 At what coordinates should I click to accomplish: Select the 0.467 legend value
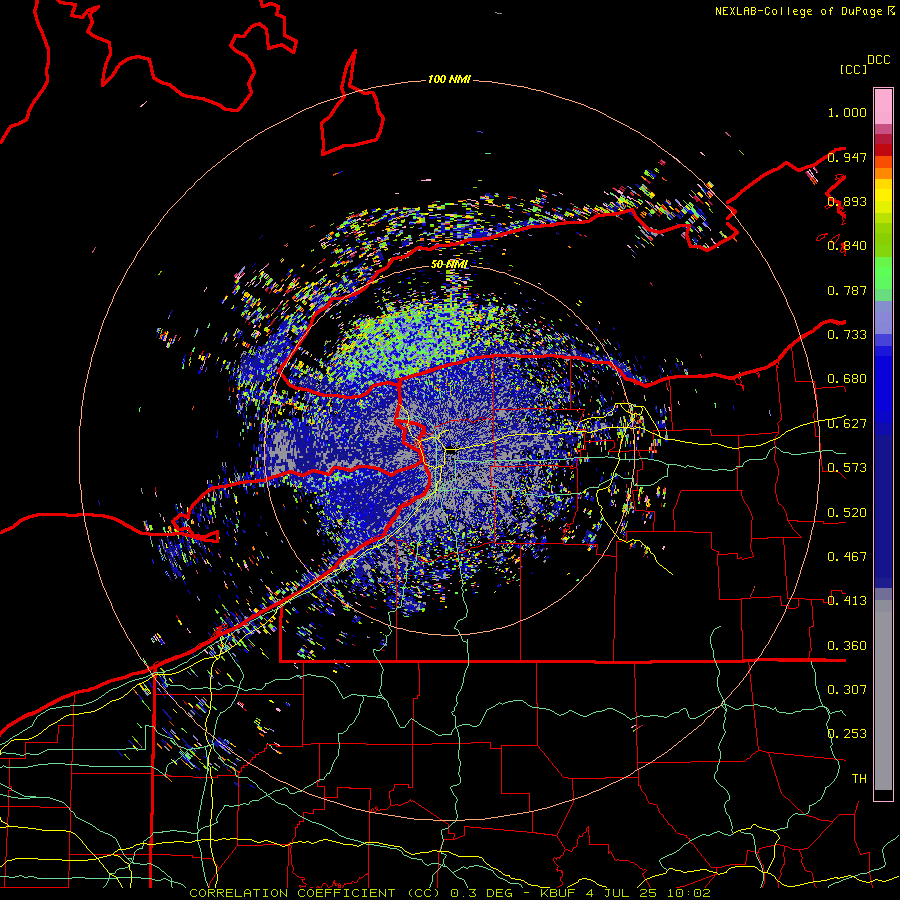point(847,557)
